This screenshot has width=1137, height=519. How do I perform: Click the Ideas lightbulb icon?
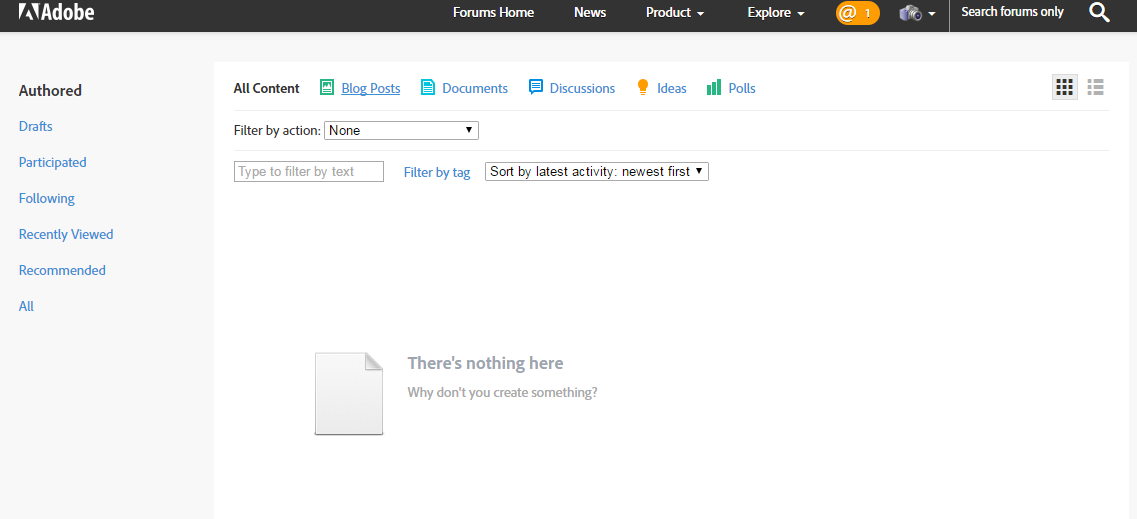[642, 88]
